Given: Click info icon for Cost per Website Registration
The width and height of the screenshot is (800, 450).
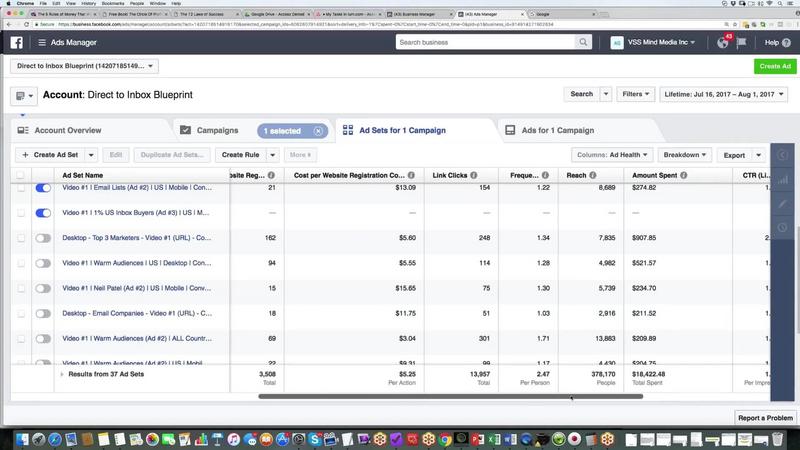Looking at the screenshot, I should 411,175.
